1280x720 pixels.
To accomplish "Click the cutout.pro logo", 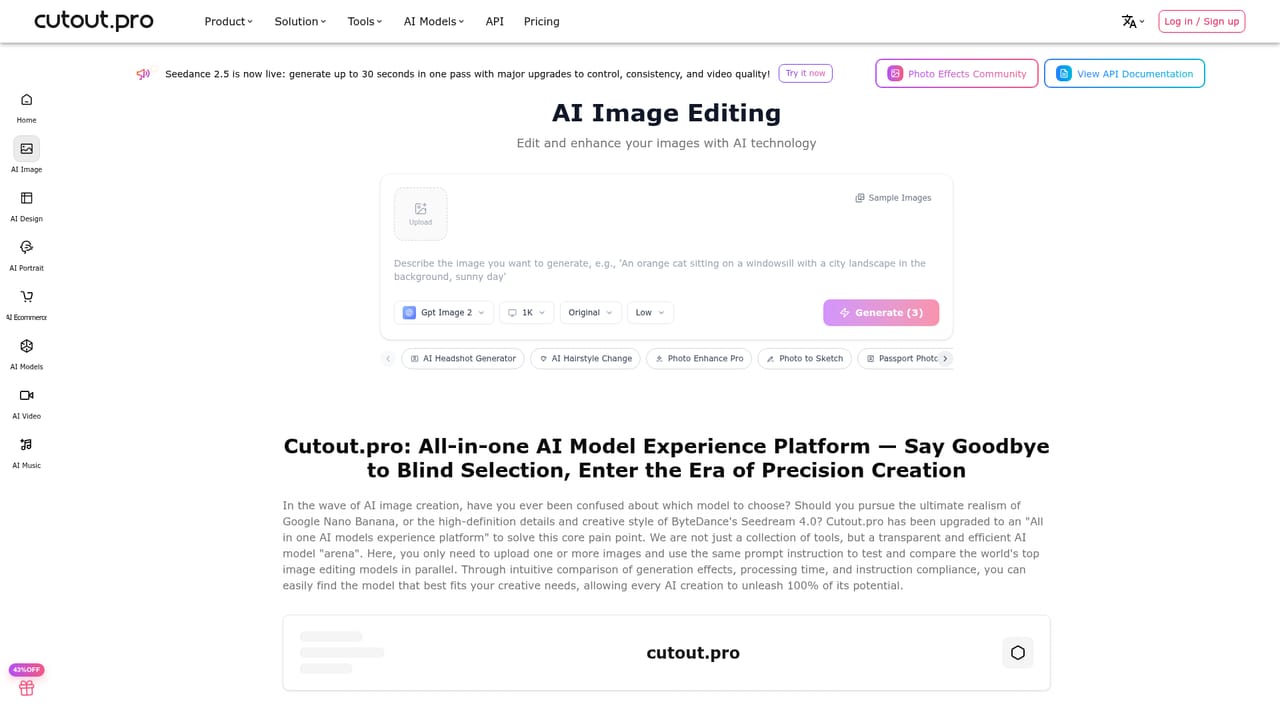I will click(94, 21).
